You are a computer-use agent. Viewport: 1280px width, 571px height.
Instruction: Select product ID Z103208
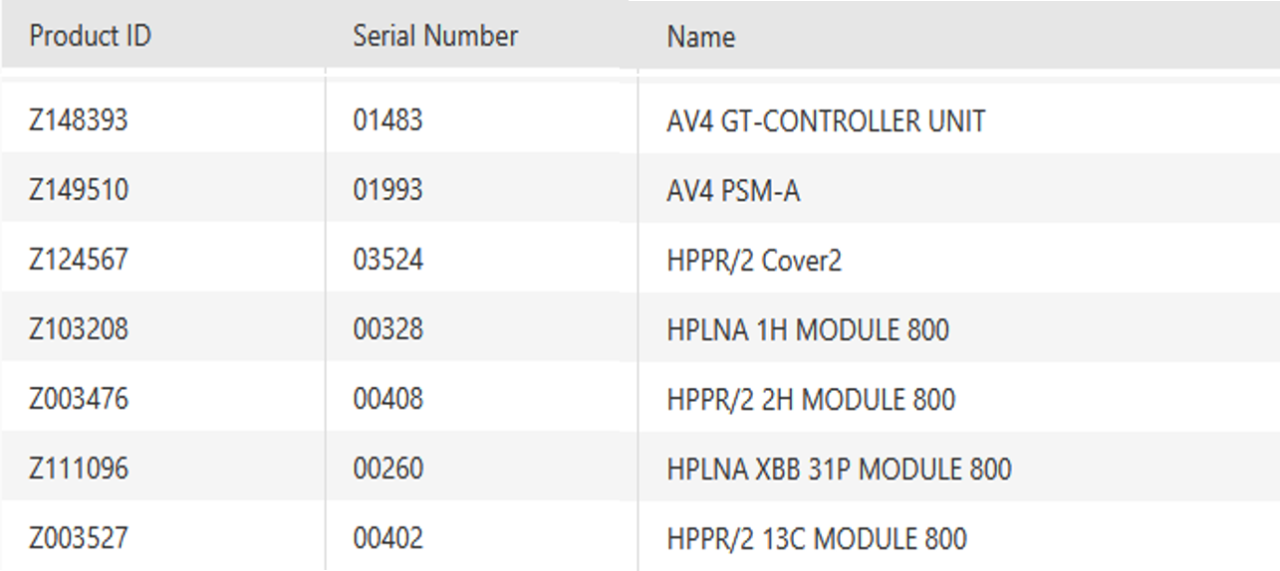coord(79,329)
